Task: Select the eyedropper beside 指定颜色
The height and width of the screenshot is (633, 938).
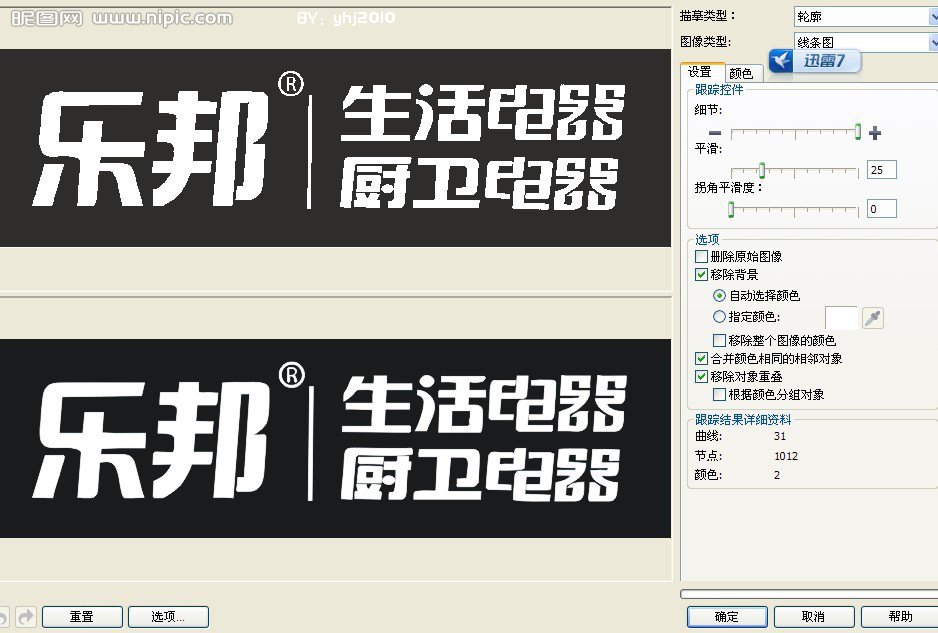Action: point(873,317)
